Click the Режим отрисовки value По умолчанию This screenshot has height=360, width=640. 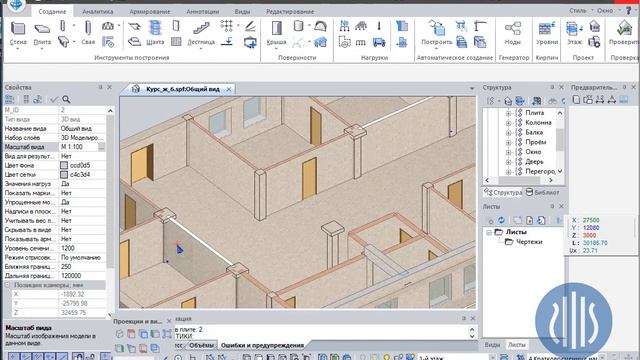point(82,258)
